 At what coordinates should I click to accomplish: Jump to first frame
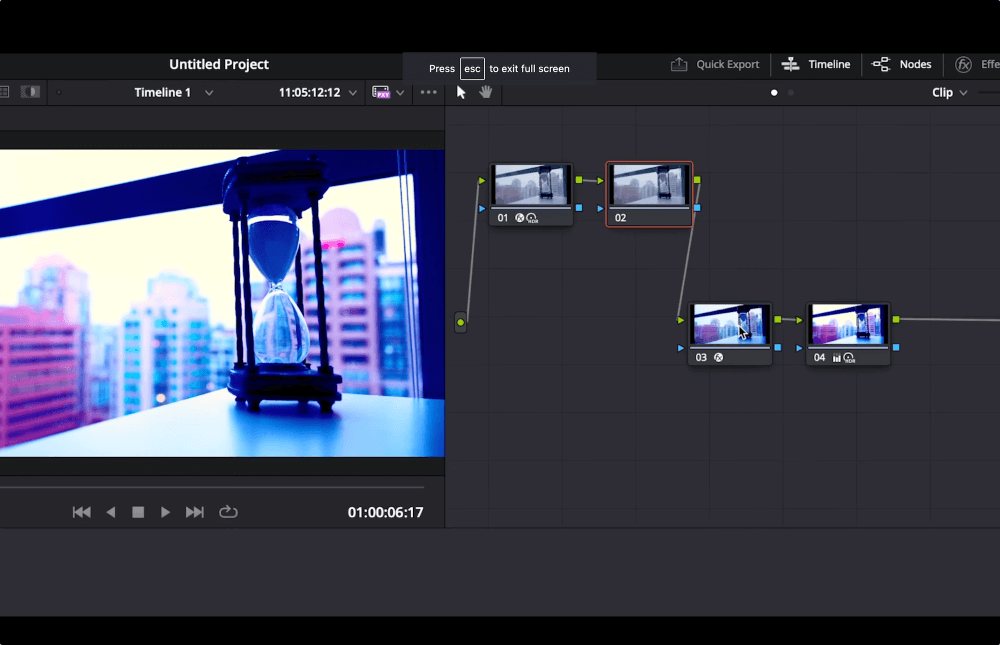(82, 512)
